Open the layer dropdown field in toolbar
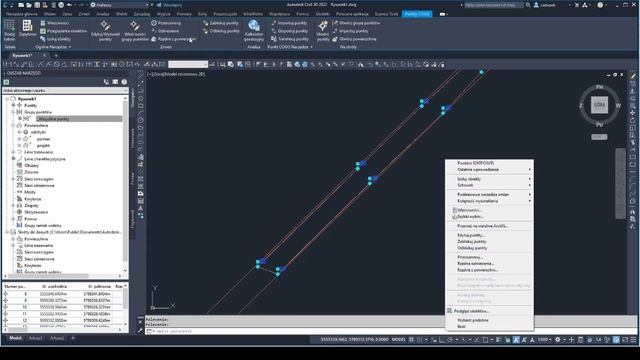Screen dimensions: 640x360 click(188, 64)
